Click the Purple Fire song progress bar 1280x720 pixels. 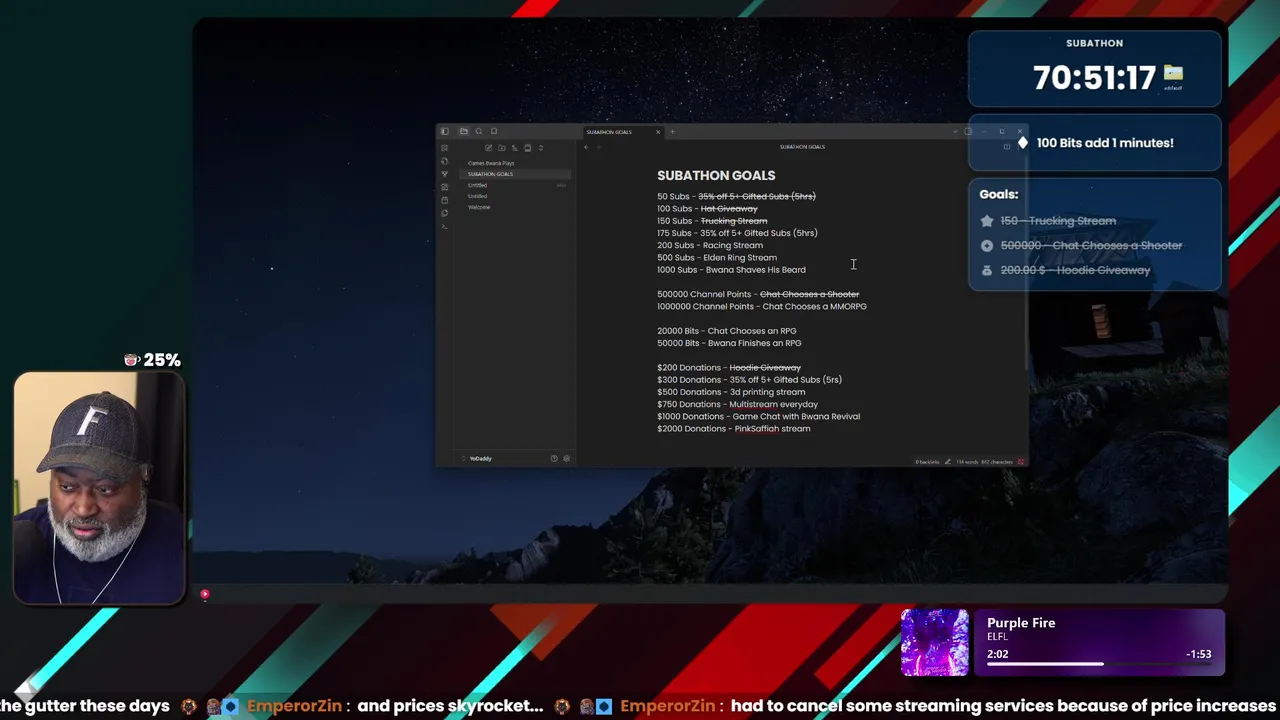click(x=1099, y=664)
